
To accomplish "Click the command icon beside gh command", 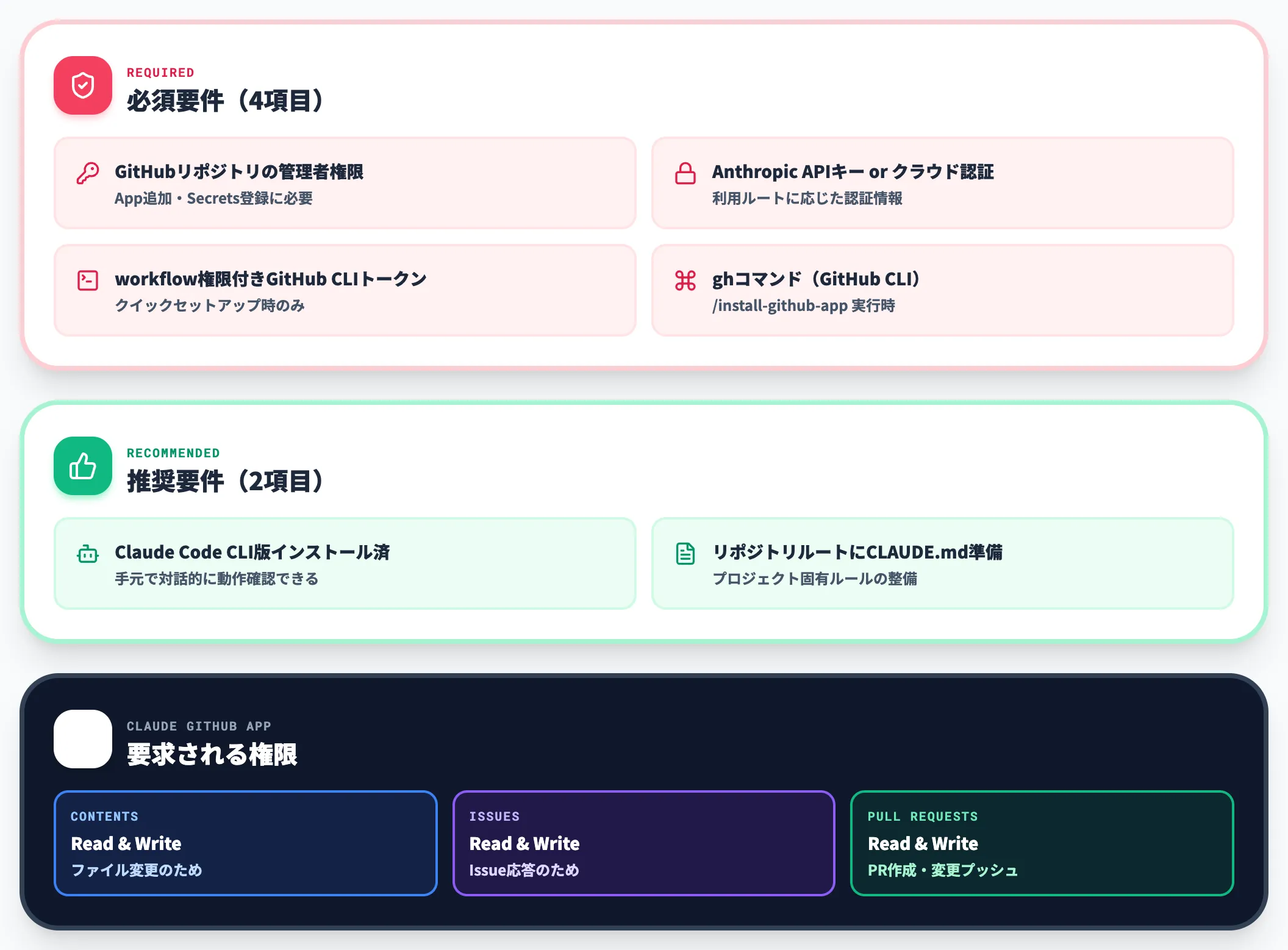I will click(685, 280).
